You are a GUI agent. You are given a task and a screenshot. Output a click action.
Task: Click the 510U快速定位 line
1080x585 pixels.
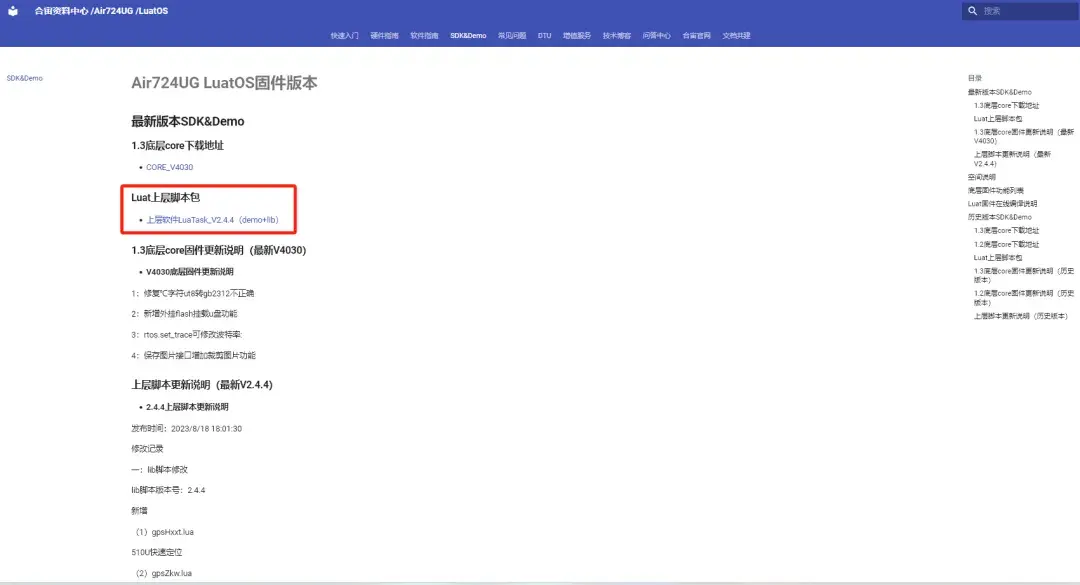click(x=157, y=552)
